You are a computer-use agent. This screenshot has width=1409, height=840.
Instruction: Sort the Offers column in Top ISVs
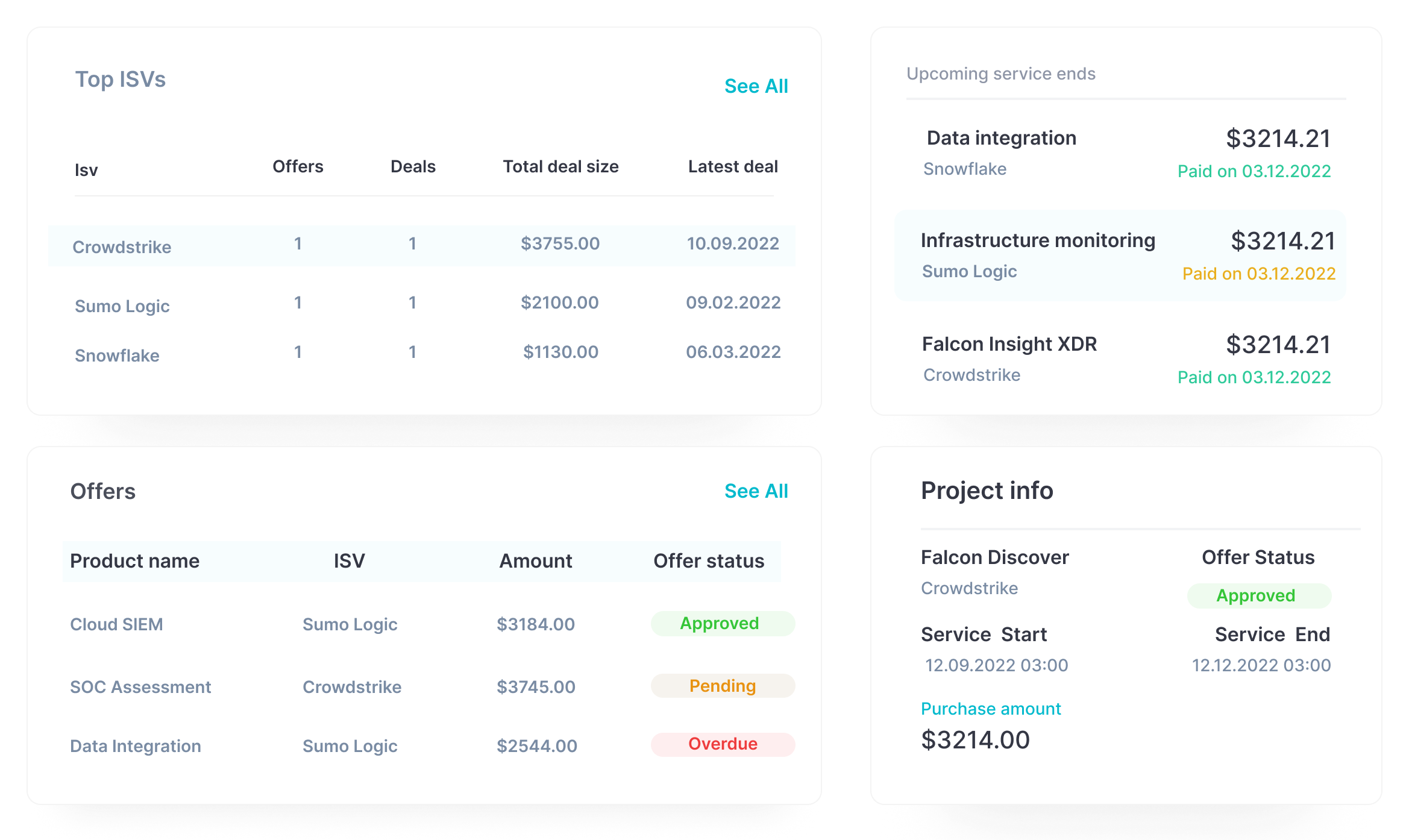(x=298, y=166)
